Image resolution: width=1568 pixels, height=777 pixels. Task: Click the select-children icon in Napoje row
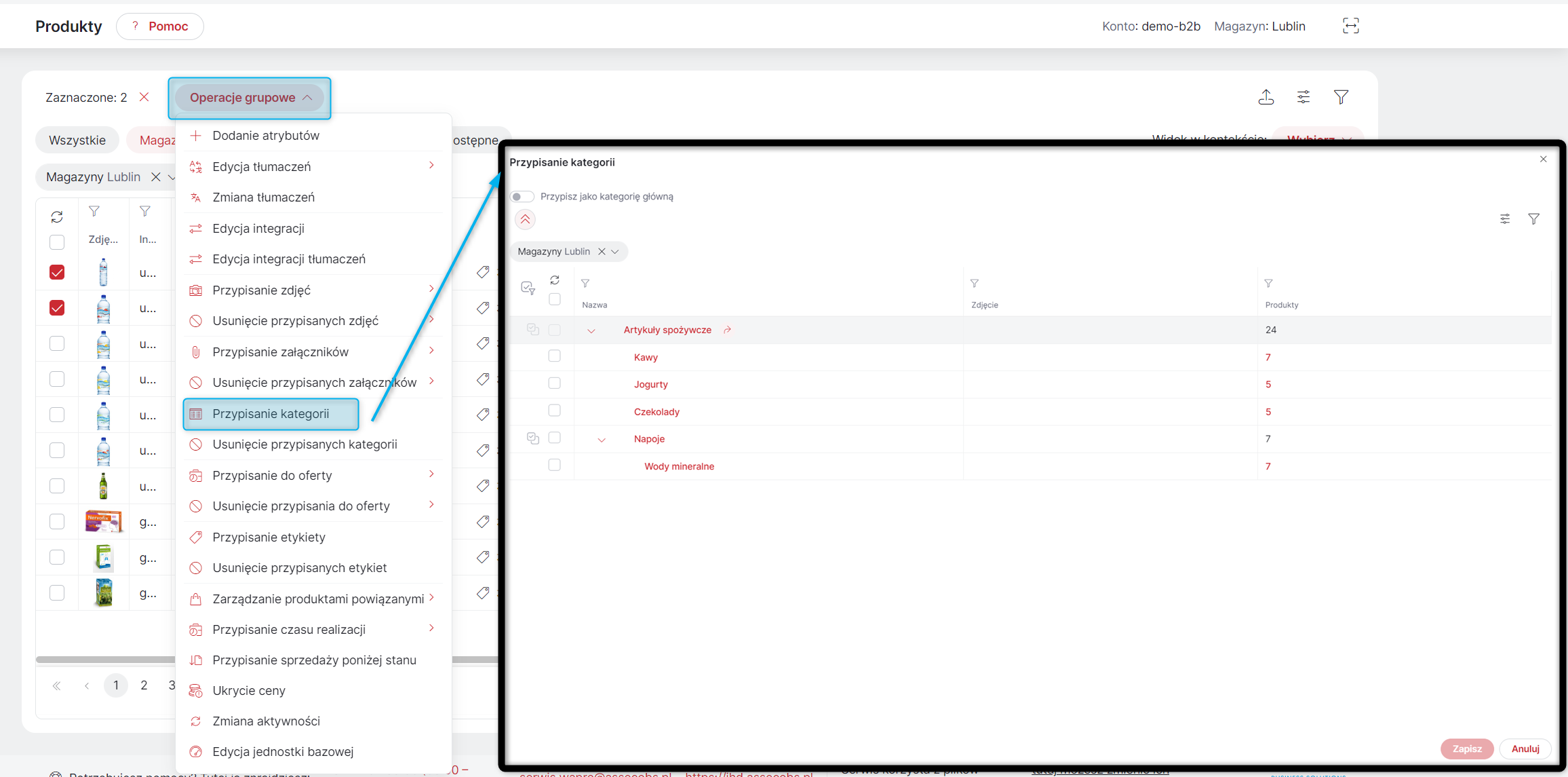533,438
